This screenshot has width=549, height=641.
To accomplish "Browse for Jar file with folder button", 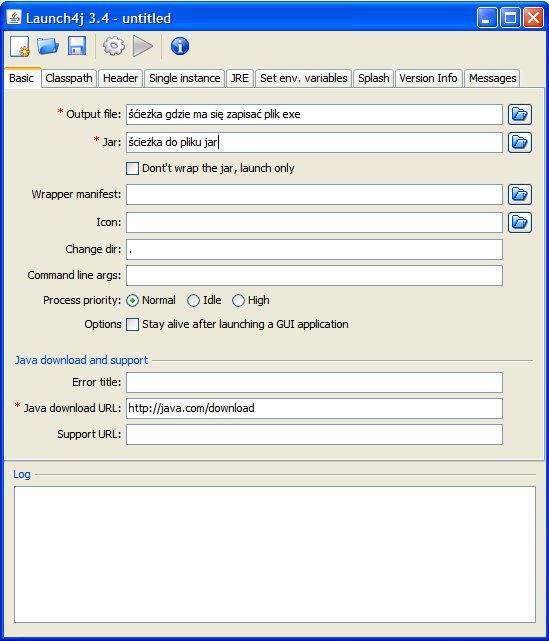I will coord(520,142).
